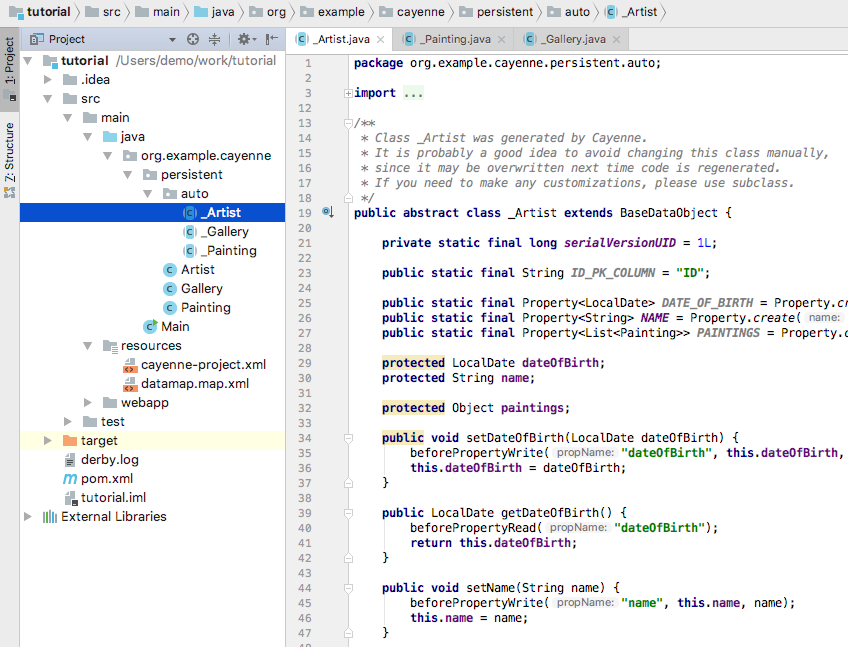Collapse the src folder in tree
848x647 pixels.
(47, 99)
